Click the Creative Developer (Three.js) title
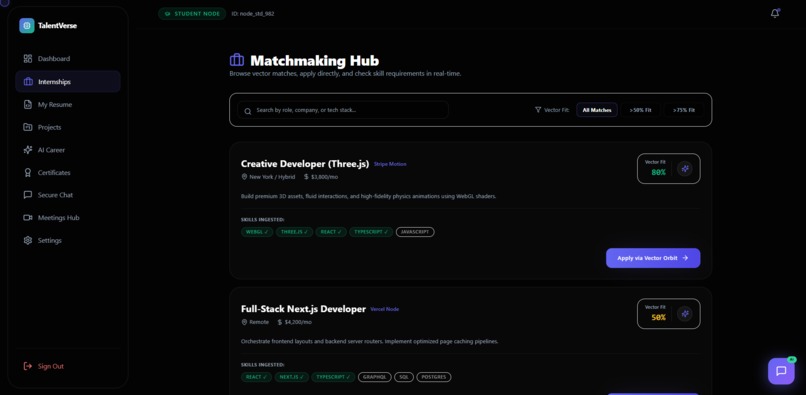Screen dimensions: 806x395 (305, 164)
